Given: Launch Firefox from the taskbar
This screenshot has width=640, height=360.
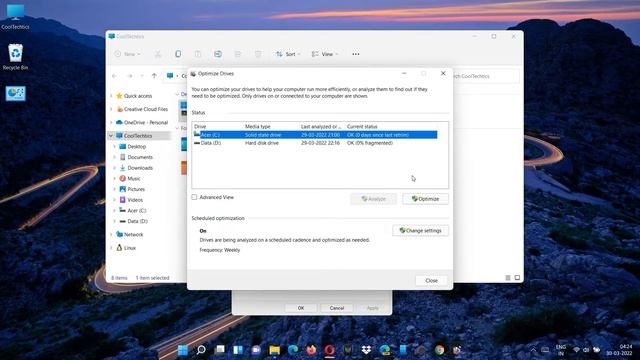Looking at the screenshot, I should pos(311,350).
